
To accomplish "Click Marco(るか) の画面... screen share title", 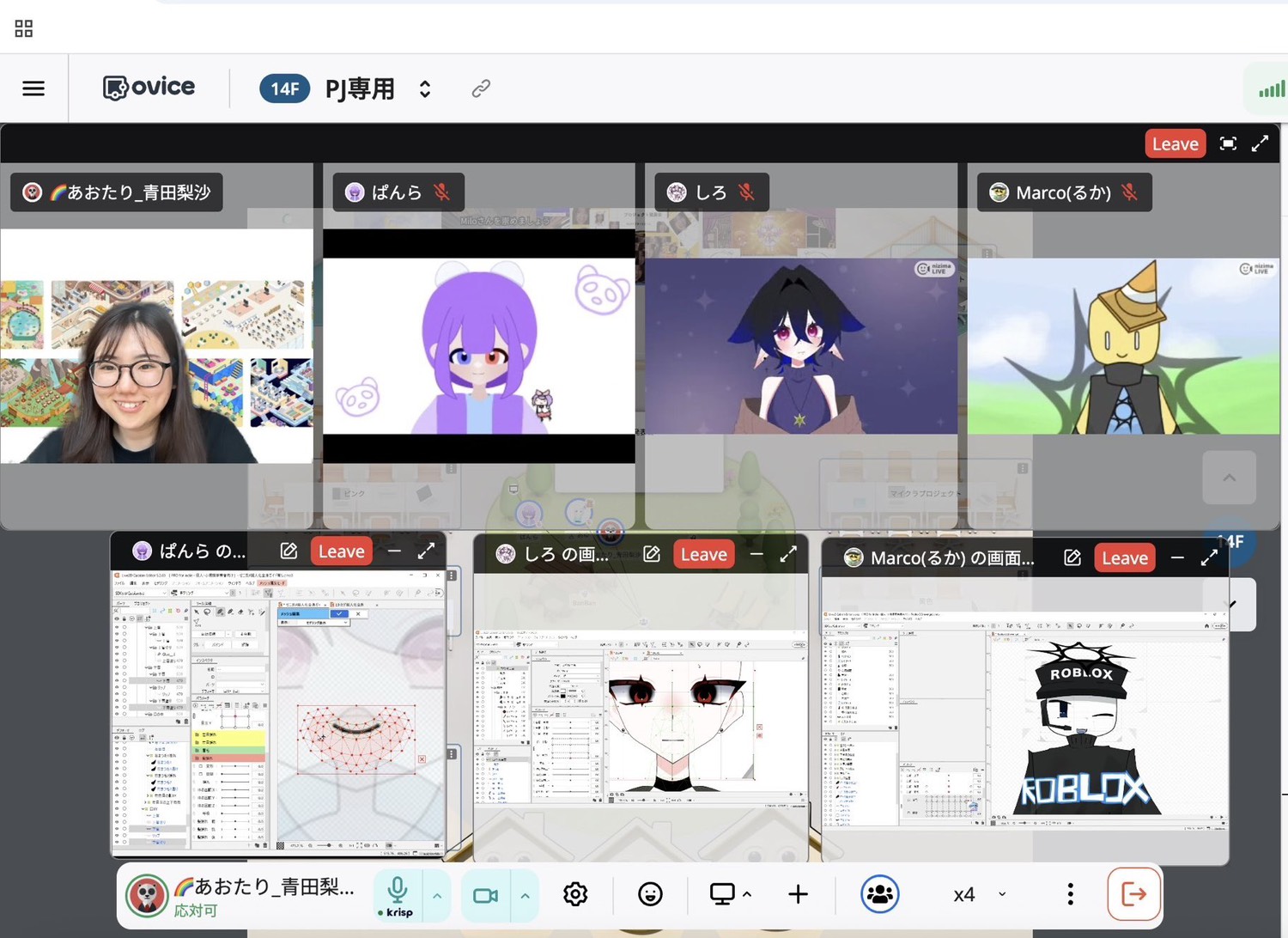I will click(x=952, y=558).
